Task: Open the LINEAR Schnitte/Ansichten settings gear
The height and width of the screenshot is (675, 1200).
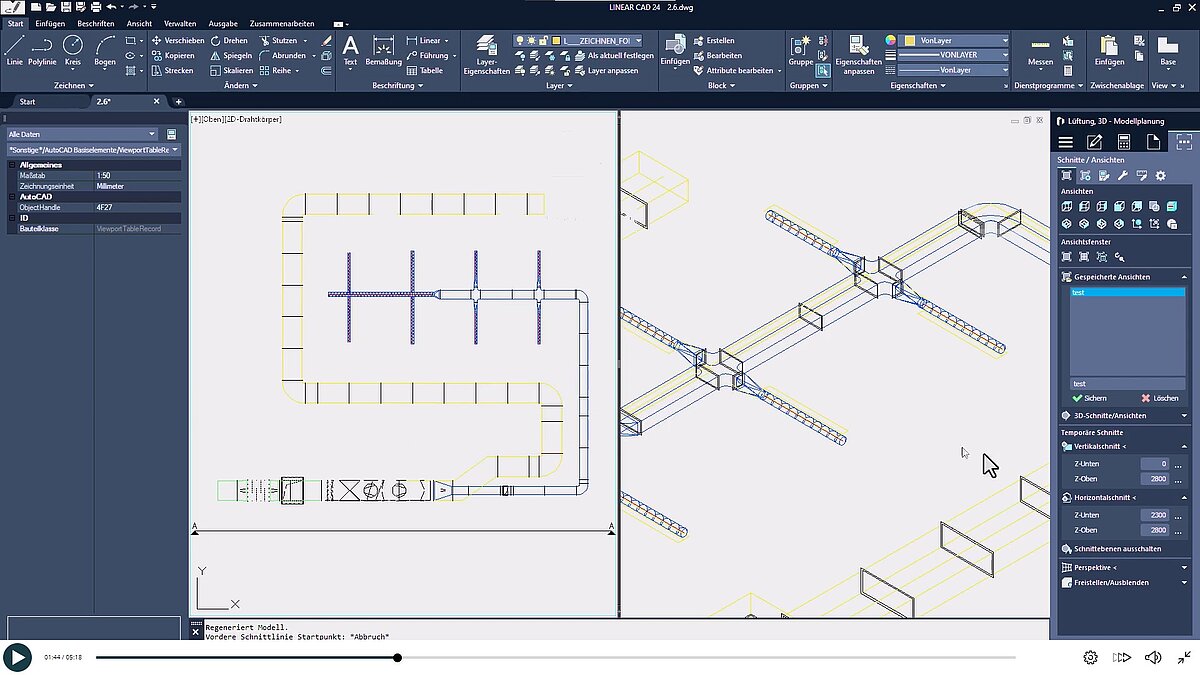Action: [1159, 174]
